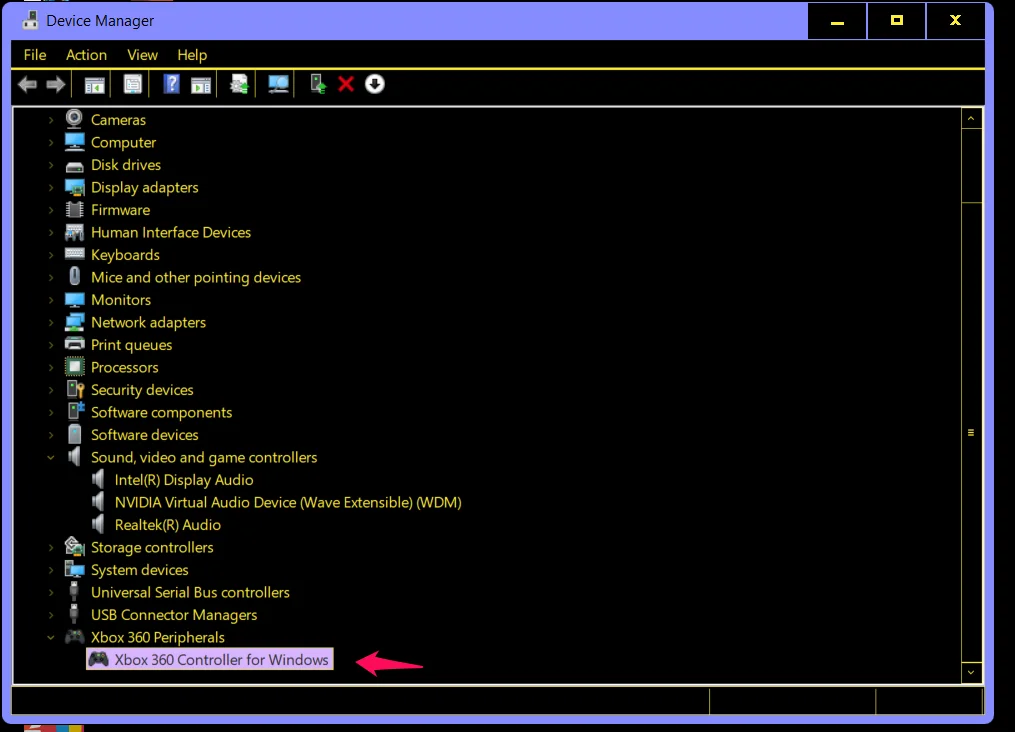
Task: Expand the Cameras category
Action: pyautogui.click(x=51, y=120)
